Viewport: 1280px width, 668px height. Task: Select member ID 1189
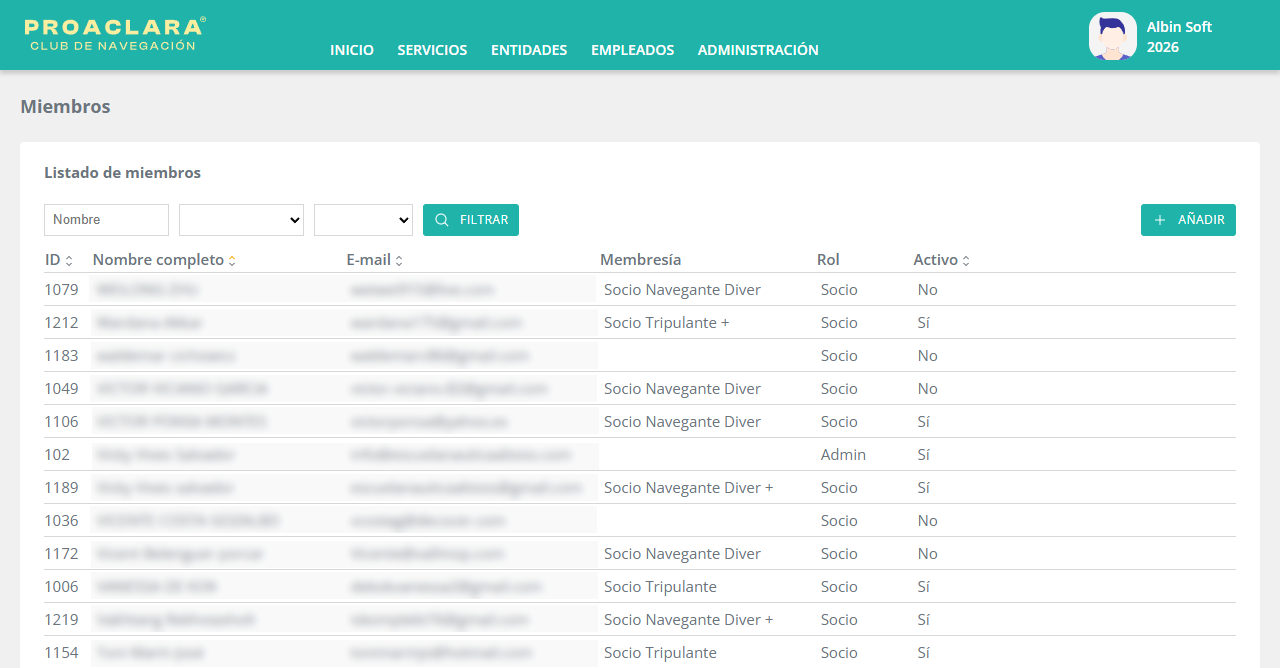[x=61, y=488]
